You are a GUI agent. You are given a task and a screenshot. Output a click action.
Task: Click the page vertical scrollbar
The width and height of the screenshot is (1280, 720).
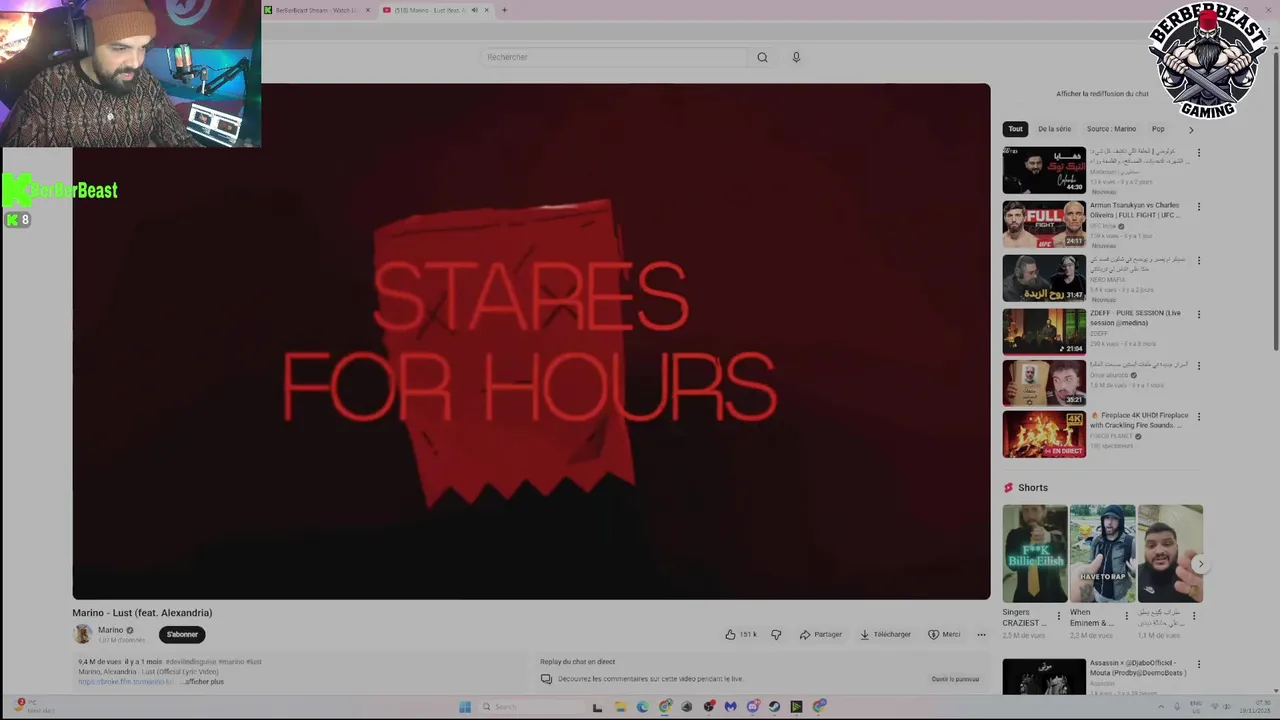tap(1275, 200)
